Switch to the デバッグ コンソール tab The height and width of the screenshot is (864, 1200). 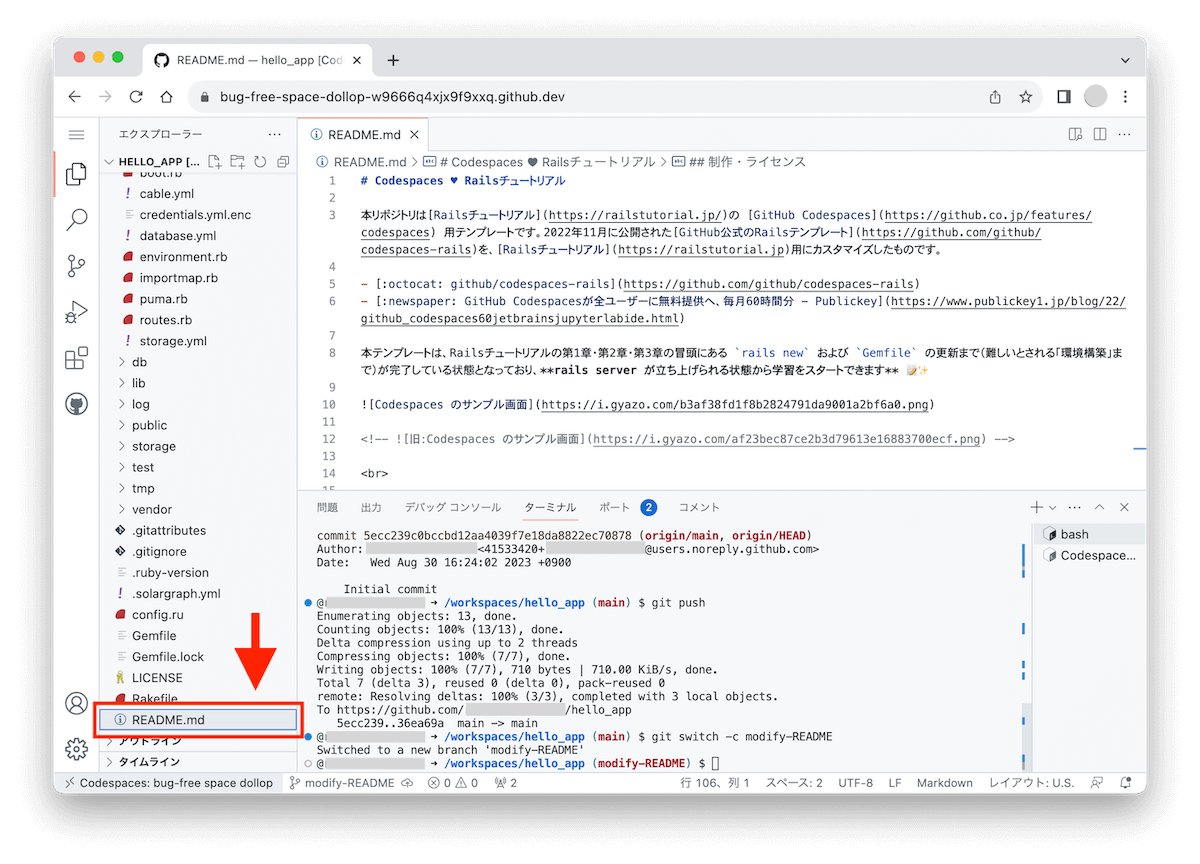pyautogui.click(x=453, y=507)
